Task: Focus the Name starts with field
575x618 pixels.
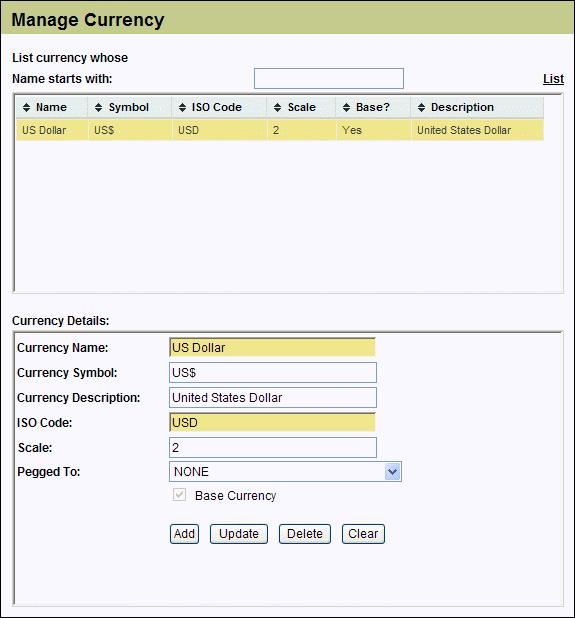Action: 329,78
